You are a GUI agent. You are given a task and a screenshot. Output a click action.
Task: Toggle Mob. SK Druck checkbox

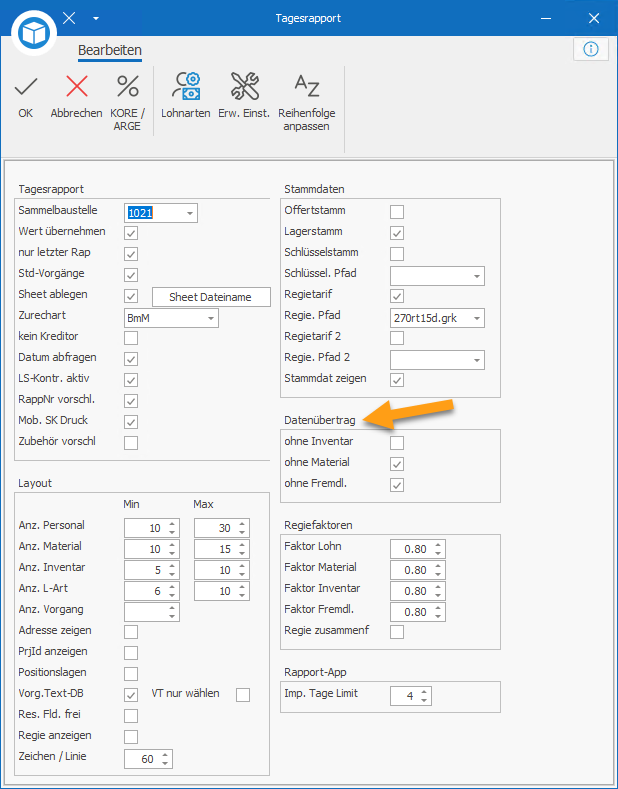click(x=131, y=422)
